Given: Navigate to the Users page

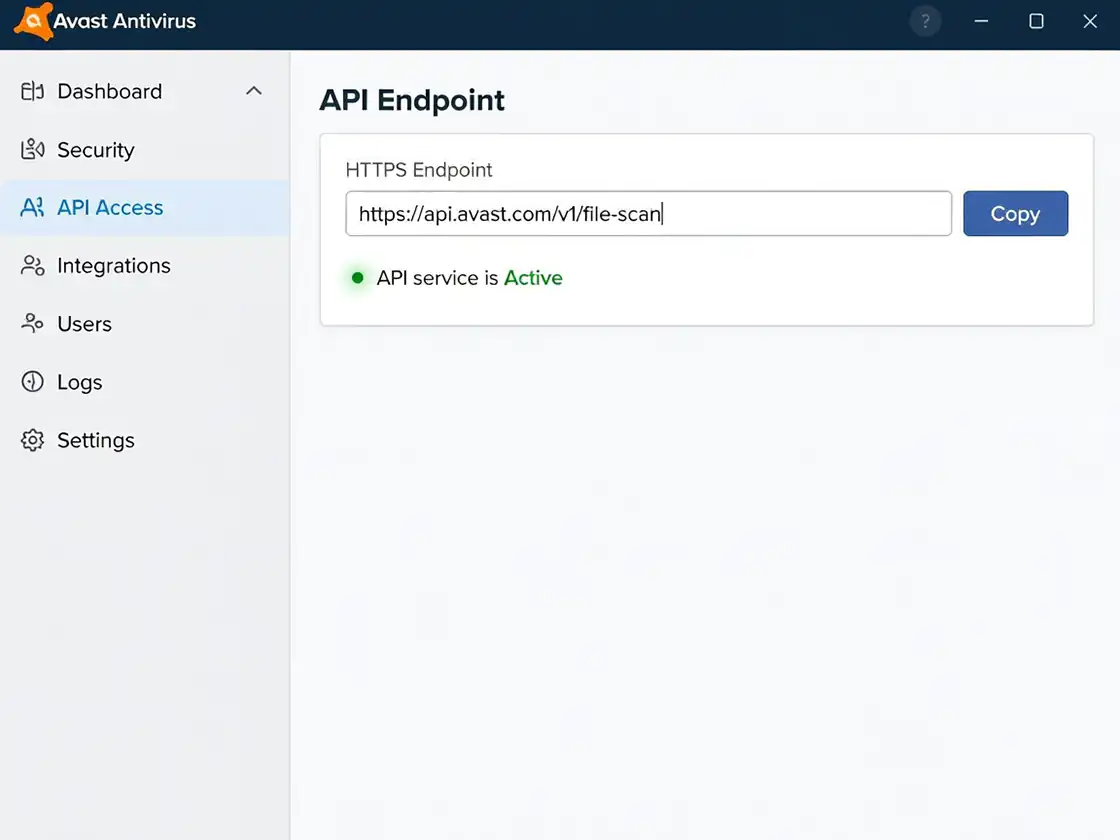Looking at the screenshot, I should [x=145, y=324].
